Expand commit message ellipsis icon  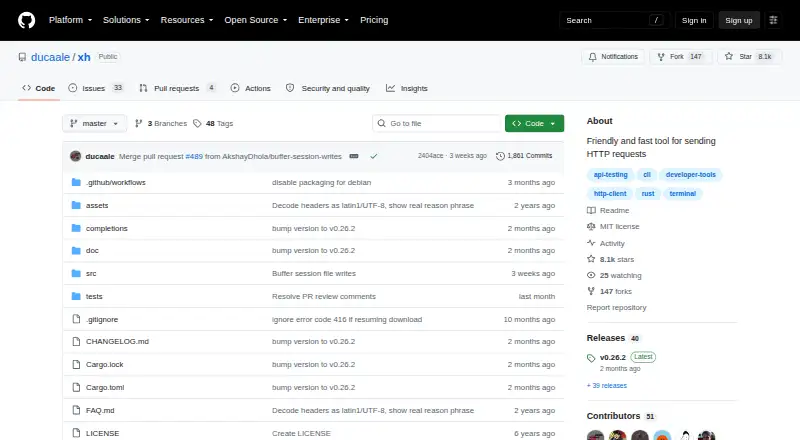(354, 156)
